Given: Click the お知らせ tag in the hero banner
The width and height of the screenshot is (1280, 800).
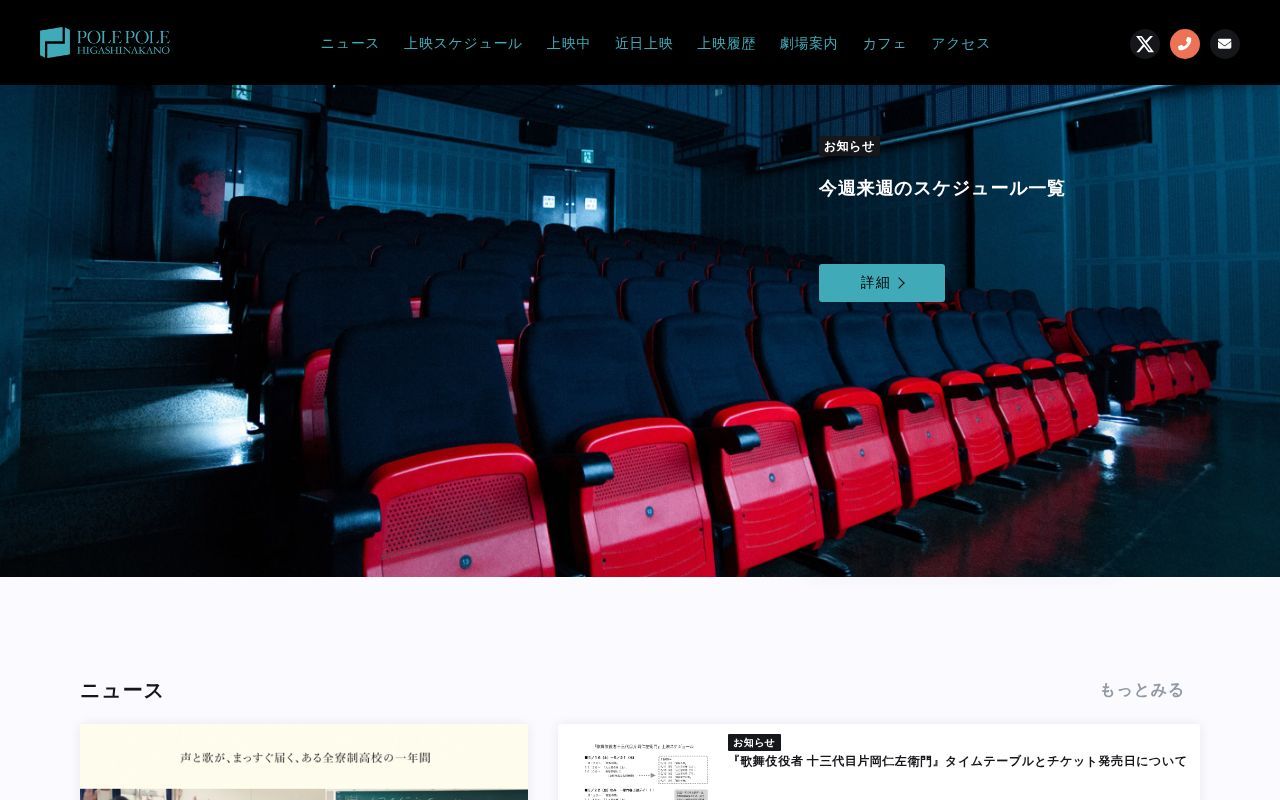Looking at the screenshot, I should (x=849, y=146).
